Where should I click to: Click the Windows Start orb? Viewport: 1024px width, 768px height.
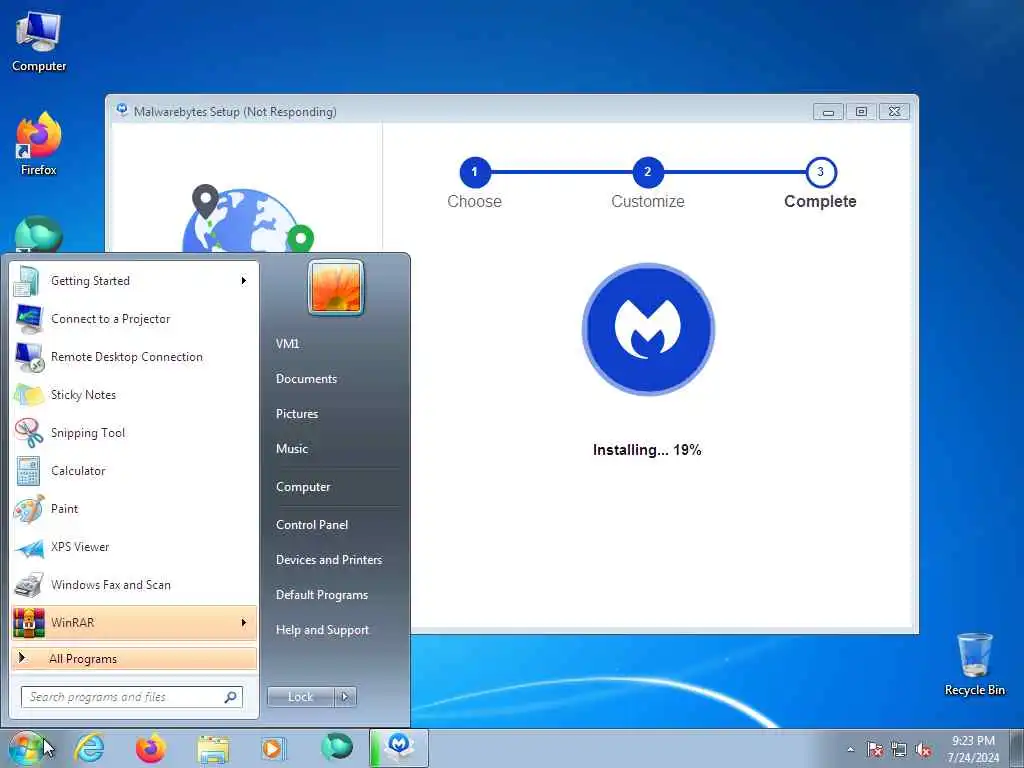26,748
